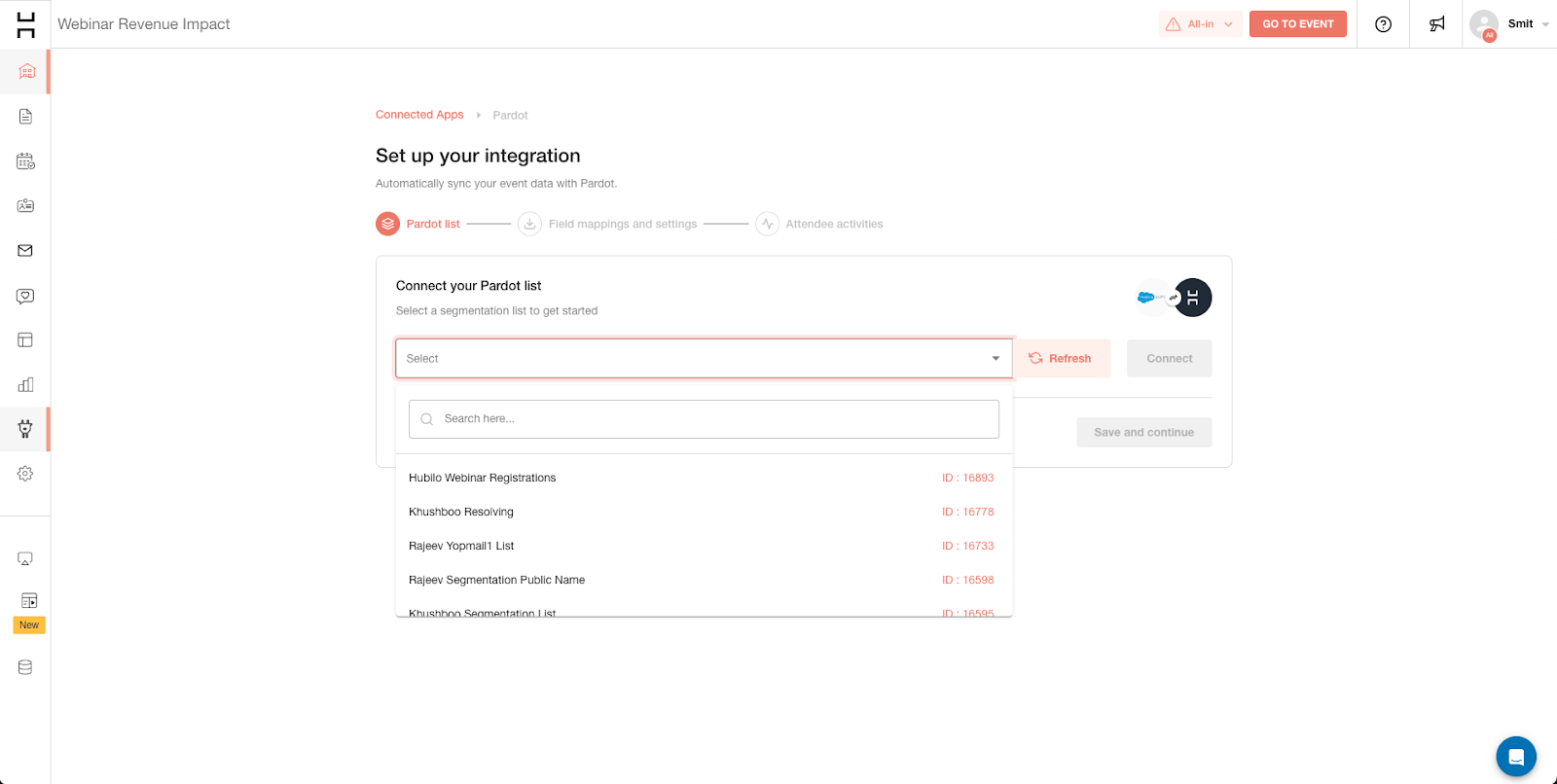Open the settings gear sidebar icon
This screenshot has height=784, width=1557.
click(26, 474)
